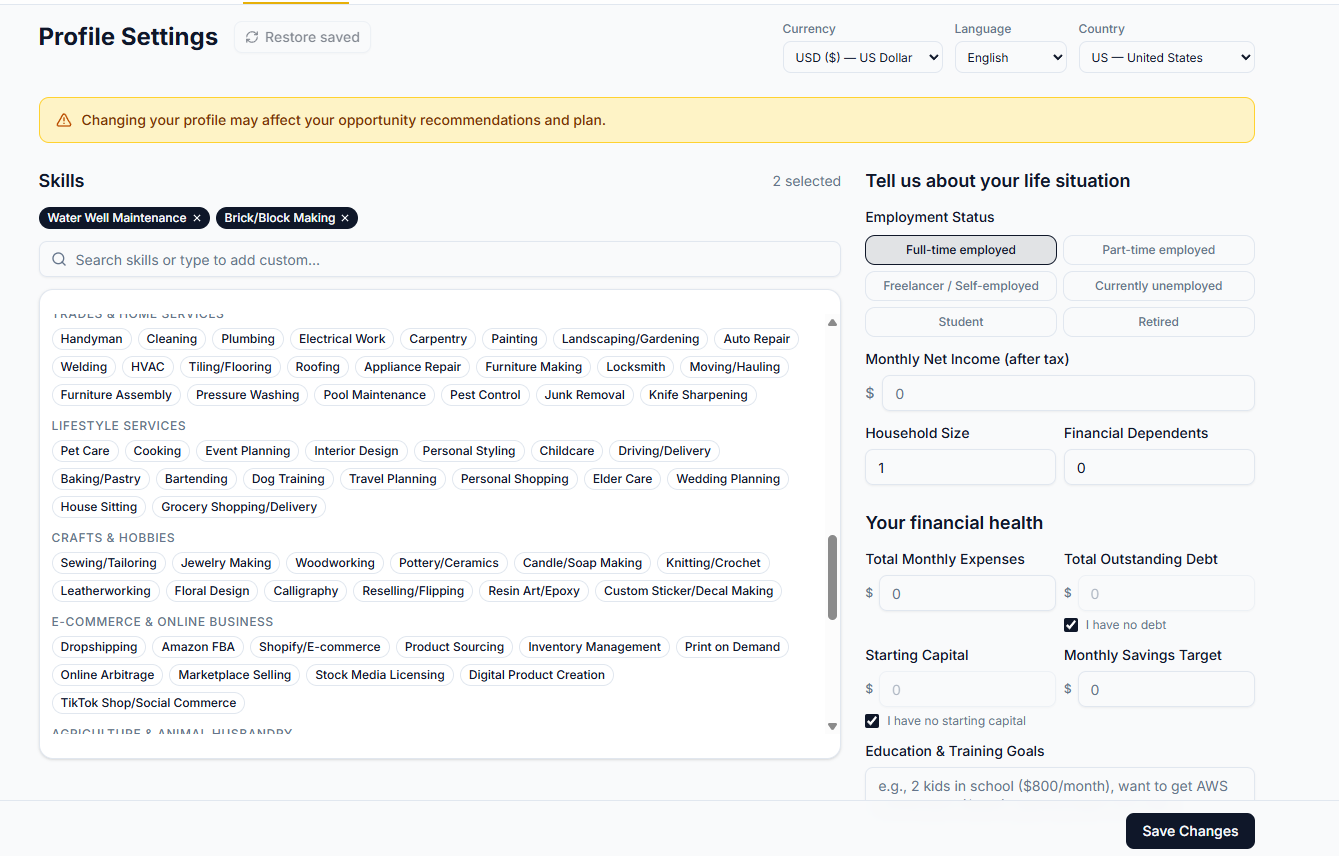1339x856 pixels.
Task: Uncheck I have no starting capital
Action: tap(872, 720)
